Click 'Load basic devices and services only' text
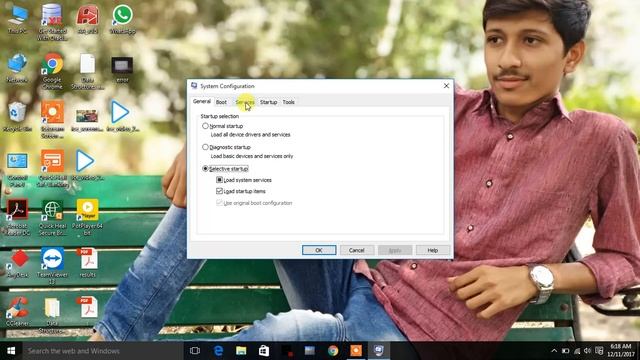The height and width of the screenshot is (360, 640). [252, 156]
